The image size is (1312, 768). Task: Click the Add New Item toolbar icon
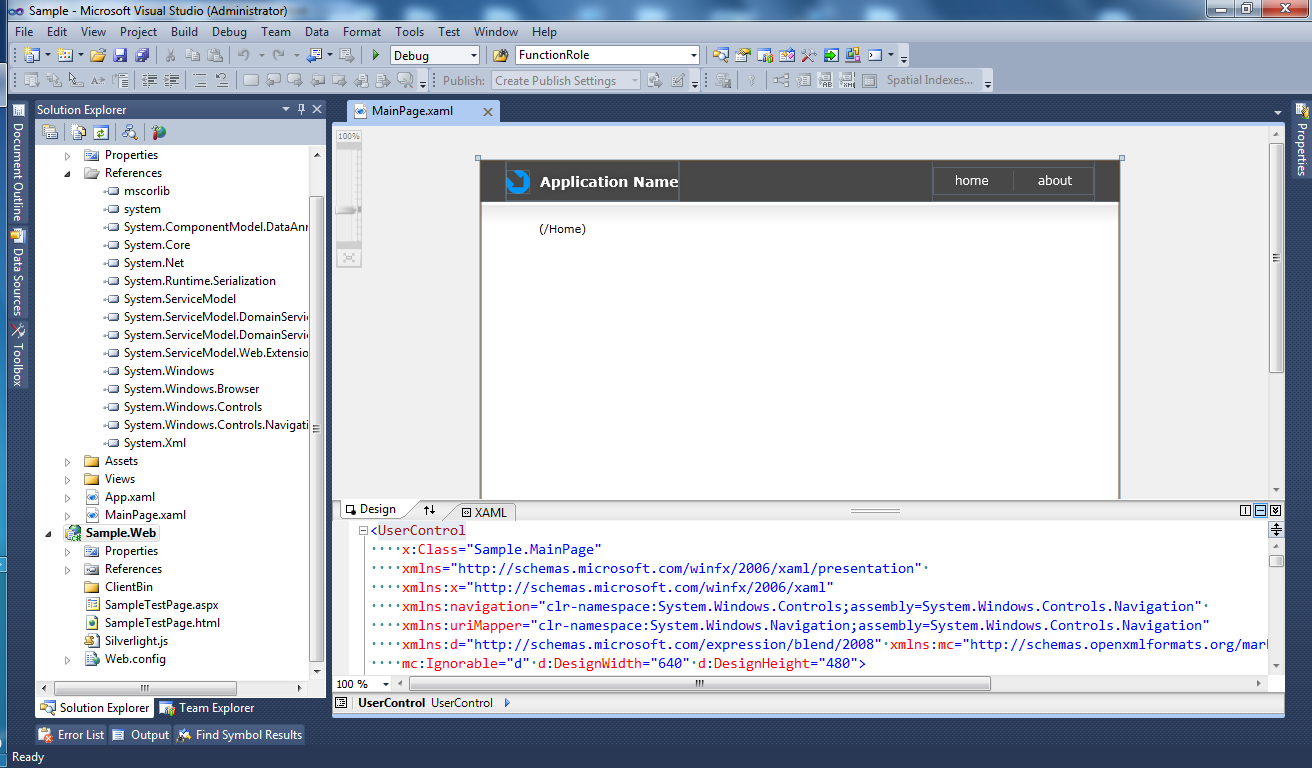pos(65,55)
